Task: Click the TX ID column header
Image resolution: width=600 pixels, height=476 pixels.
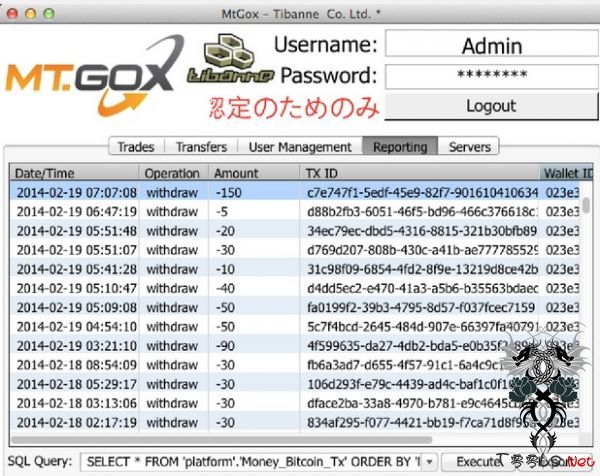Action: pos(420,173)
